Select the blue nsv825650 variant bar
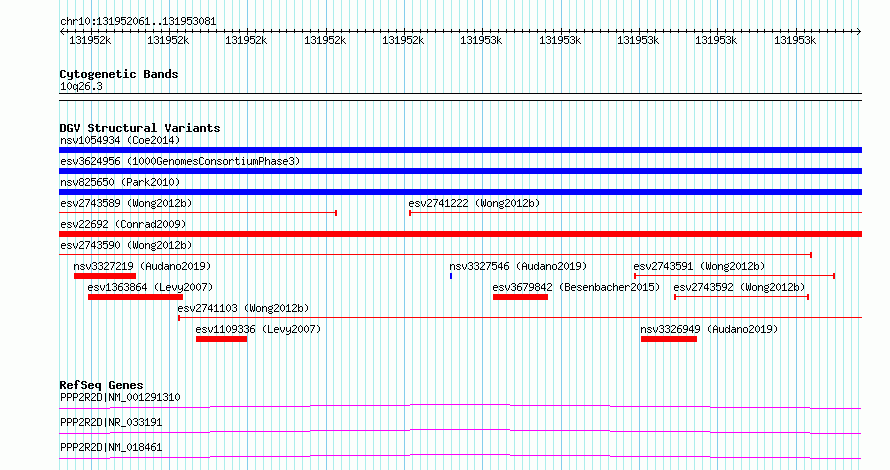 coord(460,192)
